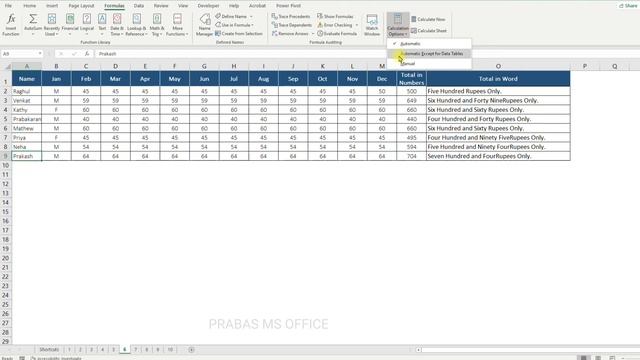
Task: Expand the Define Name dropdown arrow
Action: (251, 16)
